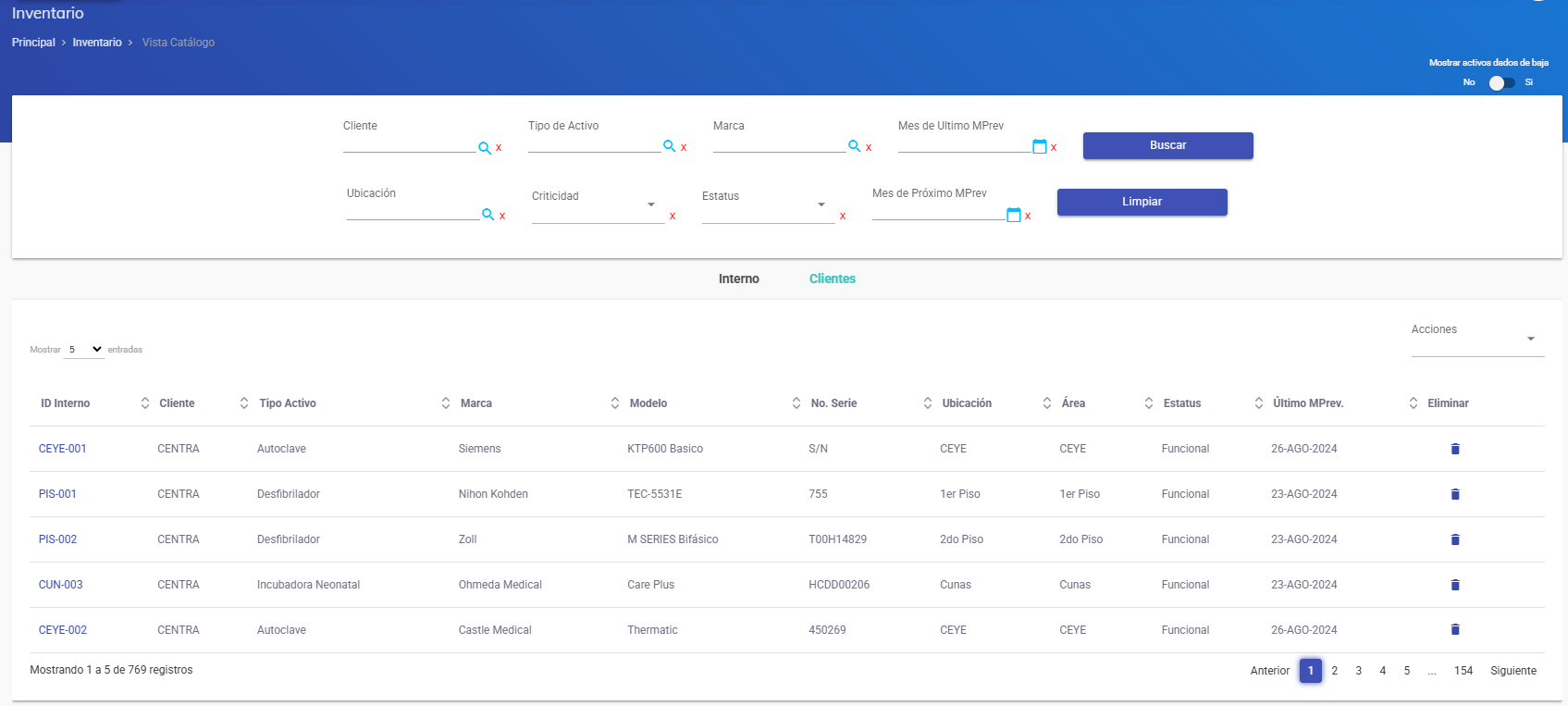Click the trash icon for PIS-002
Image resolution: width=1568 pixels, height=706 pixels.
(1454, 539)
